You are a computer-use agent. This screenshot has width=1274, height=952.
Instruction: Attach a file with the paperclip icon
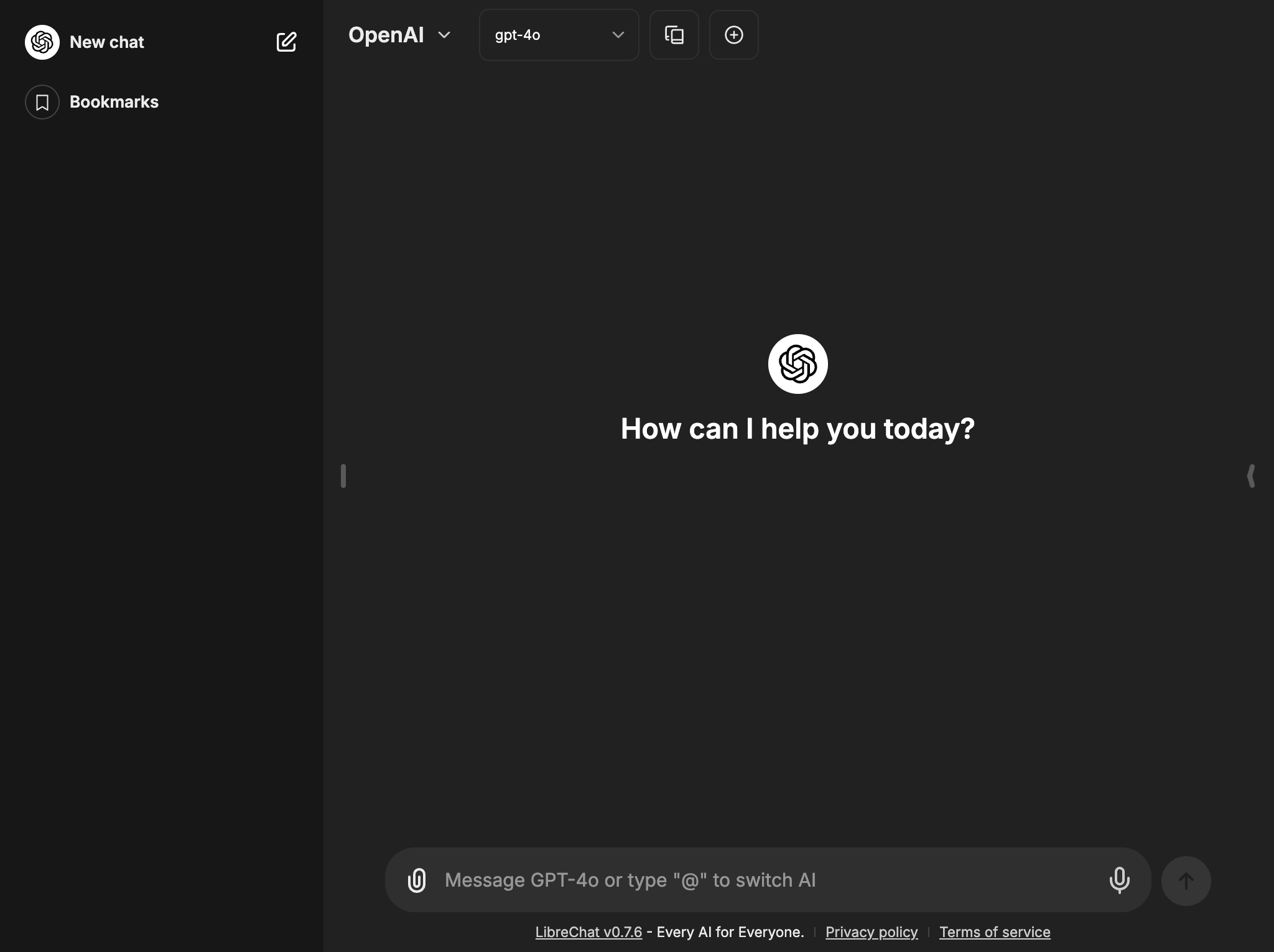[x=417, y=880]
